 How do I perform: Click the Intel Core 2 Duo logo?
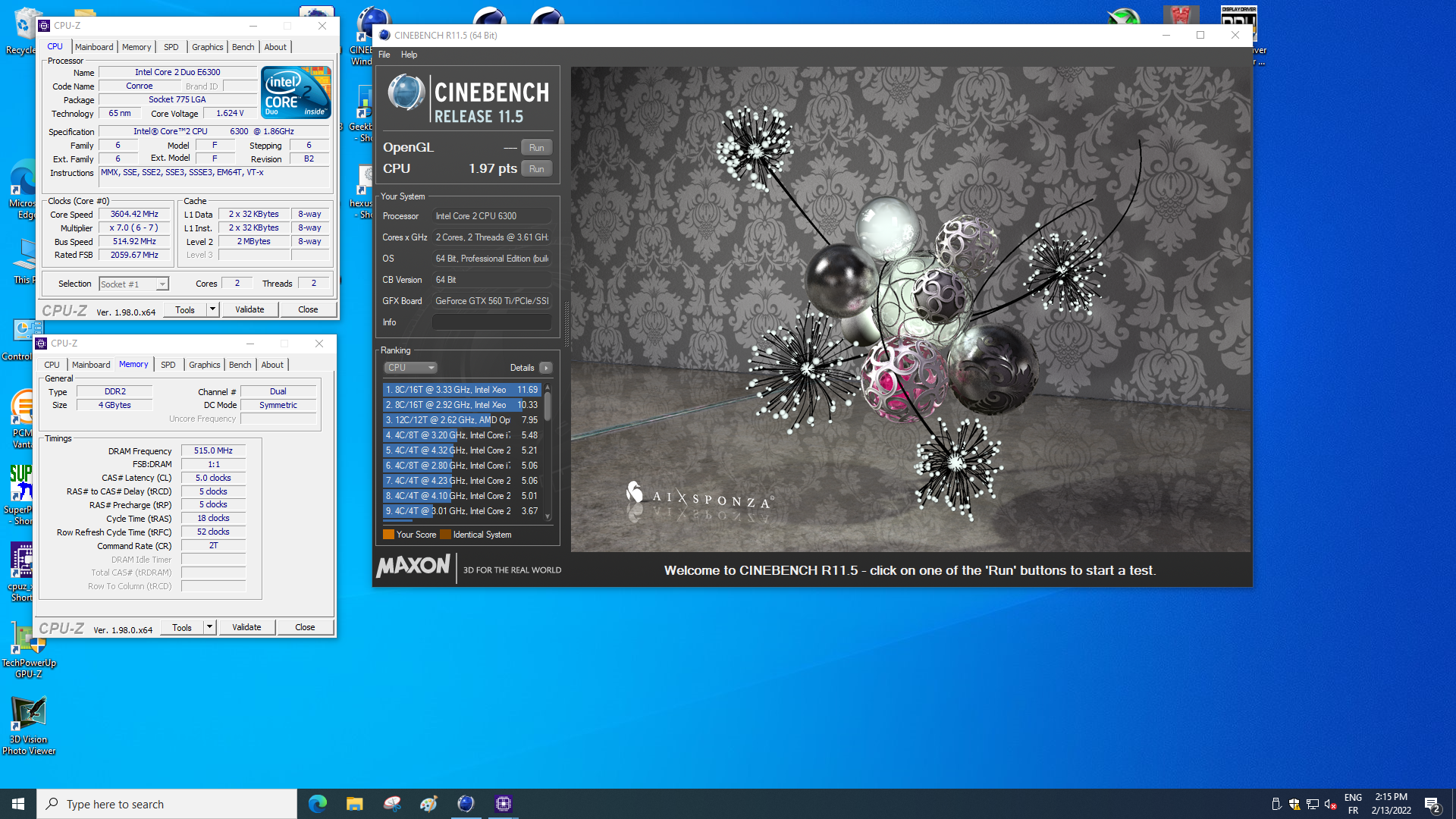coord(296,92)
